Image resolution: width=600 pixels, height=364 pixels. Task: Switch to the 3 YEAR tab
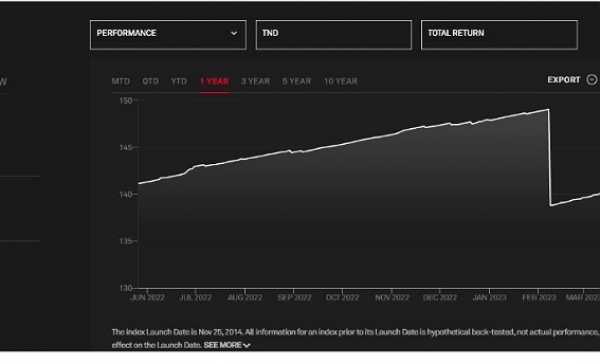coord(255,81)
